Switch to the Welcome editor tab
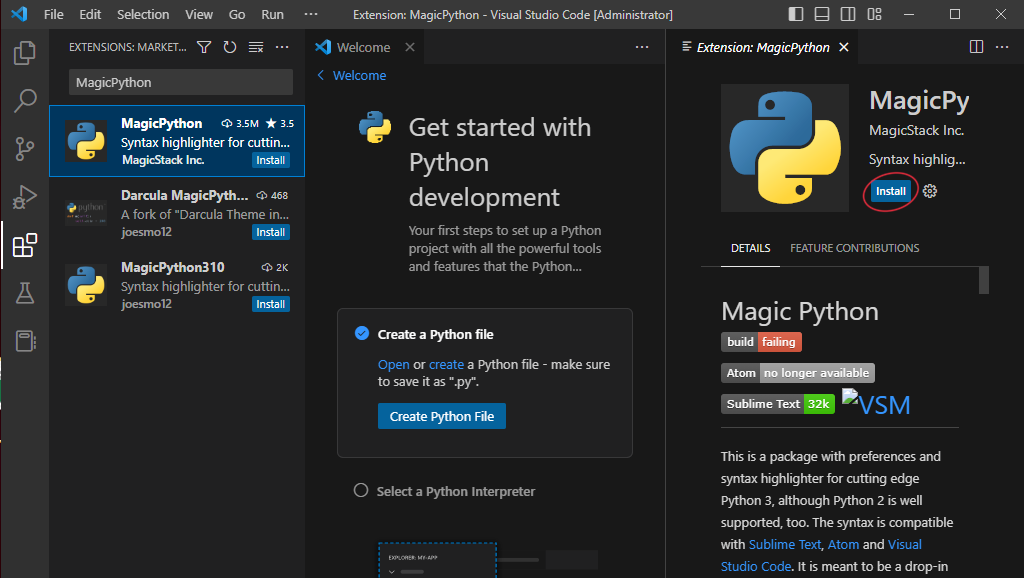This screenshot has width=1024, height=578. pos(364,47)
